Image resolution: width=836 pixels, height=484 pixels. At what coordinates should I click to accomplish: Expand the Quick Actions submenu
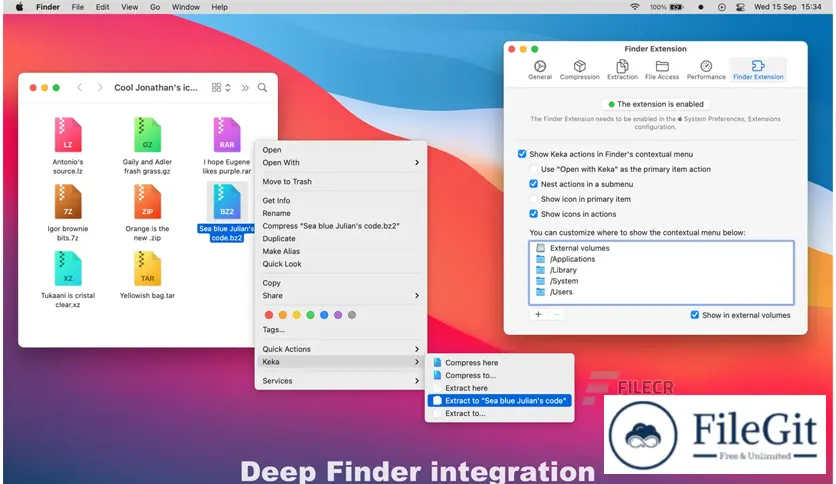(x=340, y=349)
